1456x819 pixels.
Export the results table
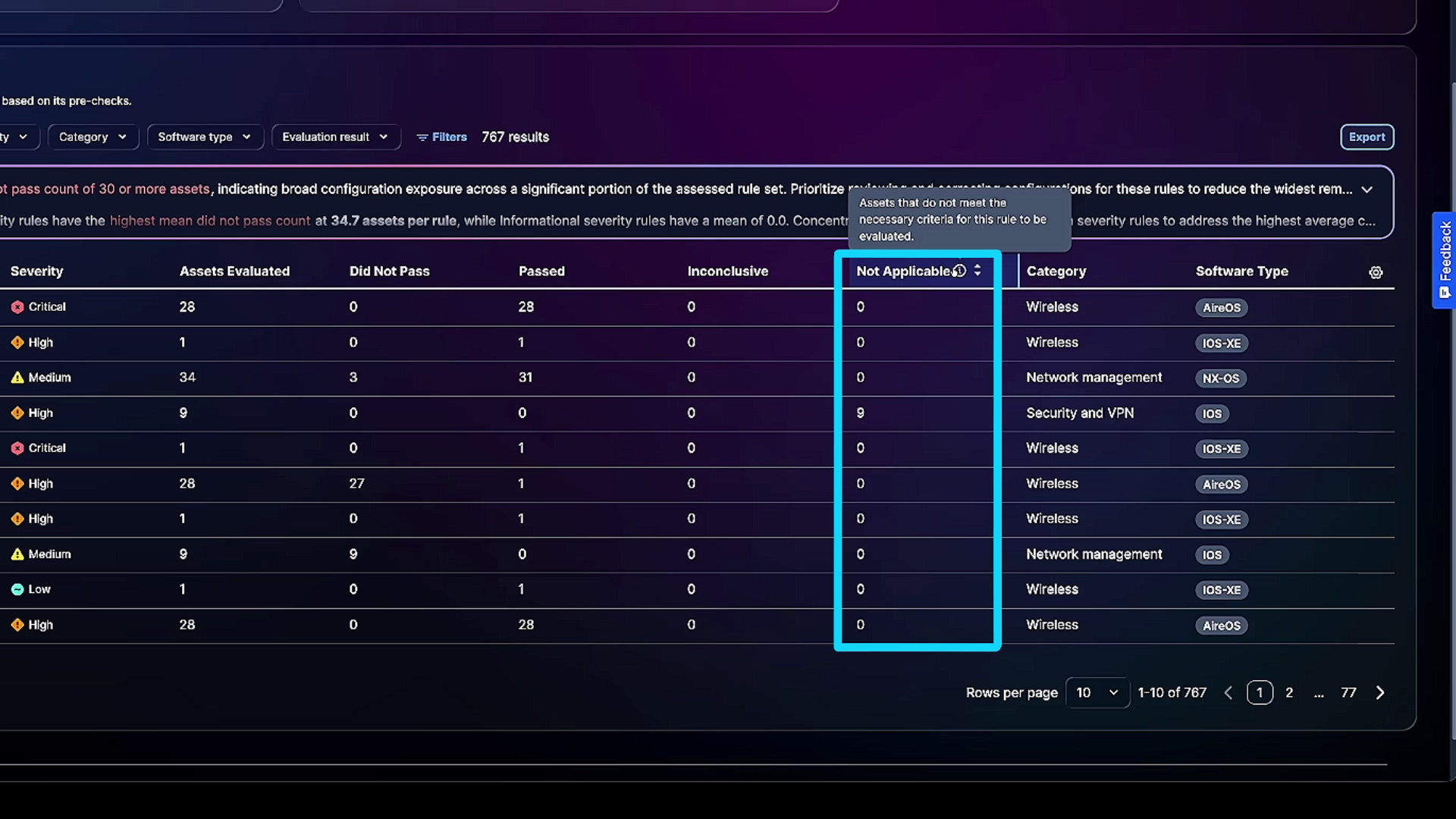1367,137
